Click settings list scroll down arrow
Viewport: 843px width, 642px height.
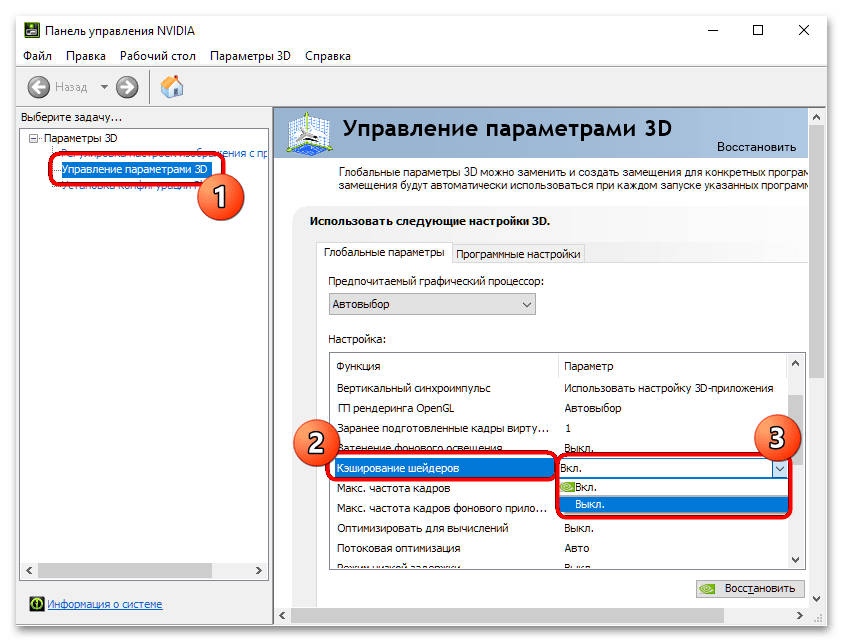[796, 560]
